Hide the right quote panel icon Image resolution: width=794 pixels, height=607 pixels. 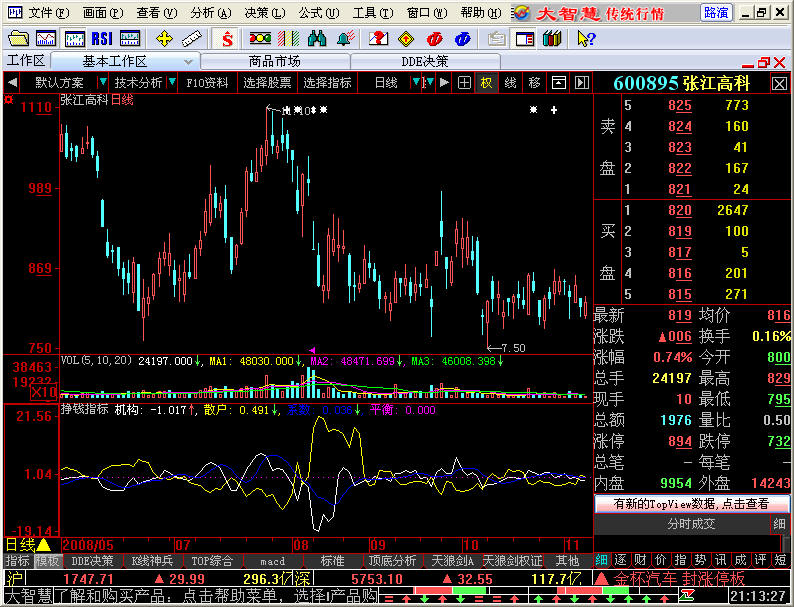[582, 83]
